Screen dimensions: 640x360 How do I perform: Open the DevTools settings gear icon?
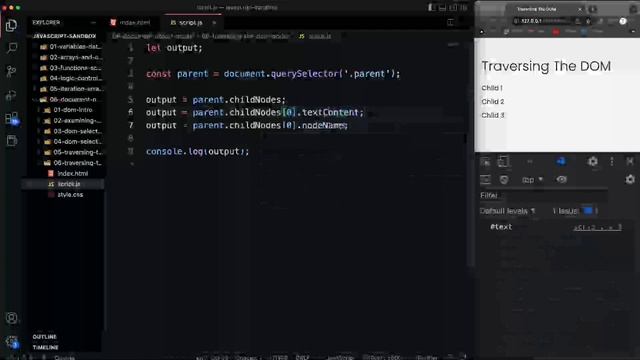[593, 161]
